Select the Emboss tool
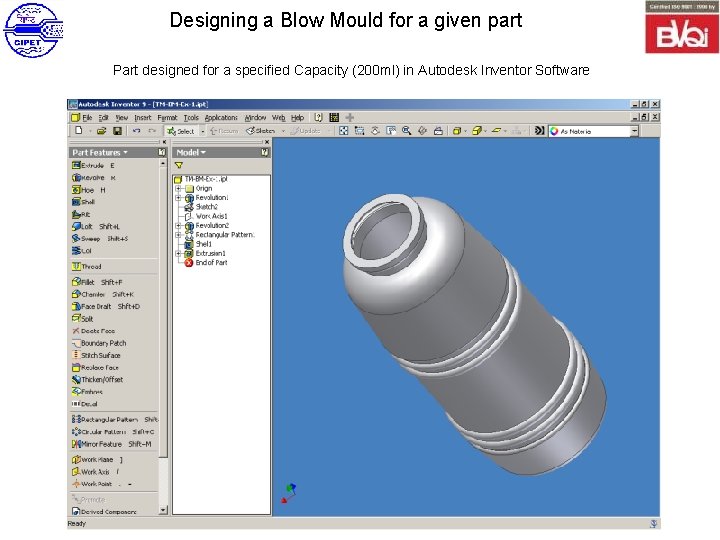 (87, 392)
